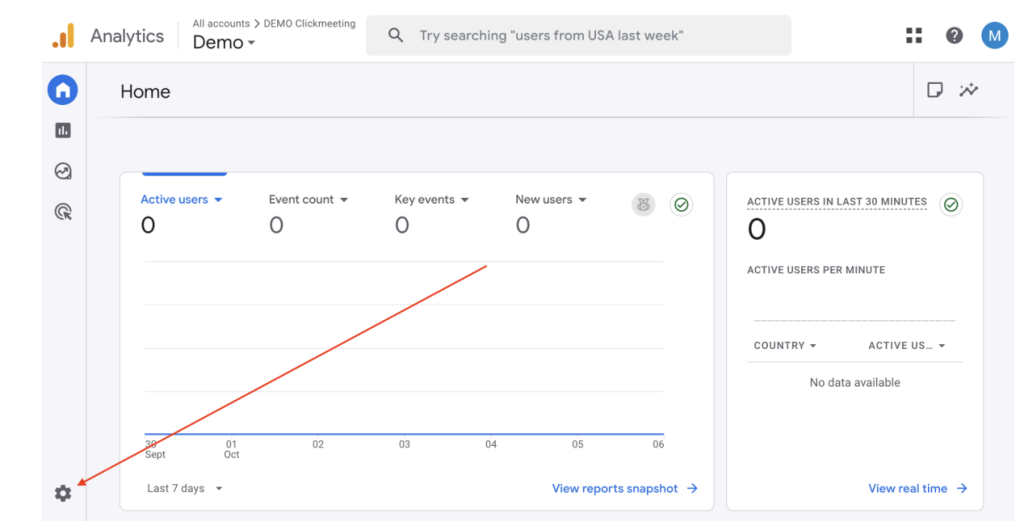Click the green check in realtime card
1024x522 pixels.
pos(951,204)
